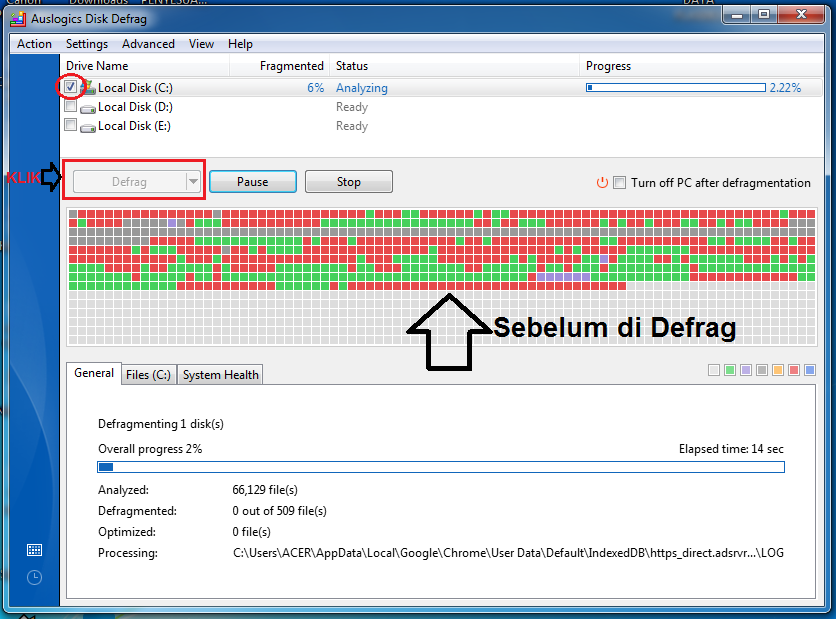Click the 6% fragmented value
The width and height of the screenshot is (836, 619).
coord(315,87)
